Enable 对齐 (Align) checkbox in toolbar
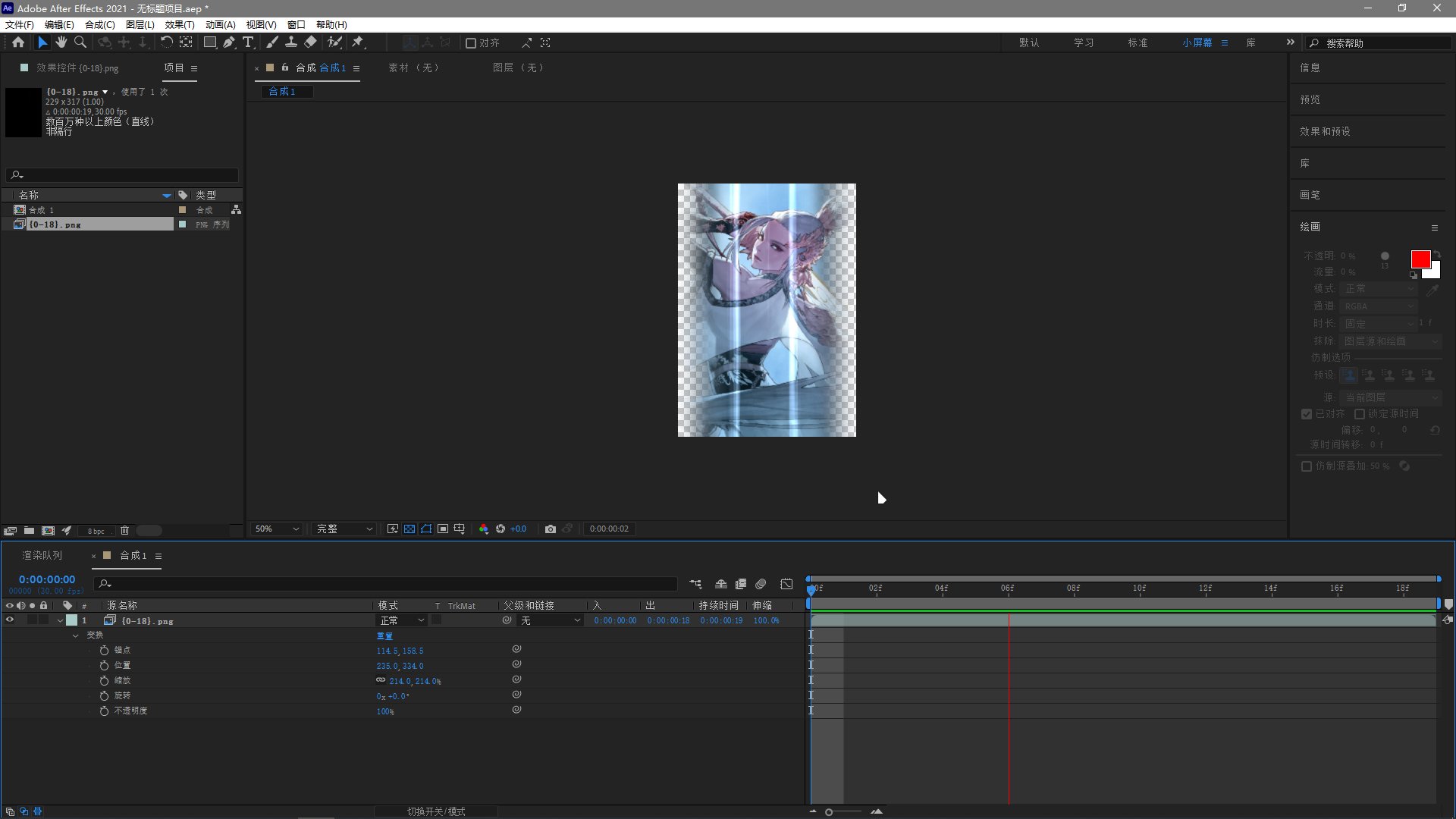This screenshot has width=1456, height=819. tap(470, 42)
